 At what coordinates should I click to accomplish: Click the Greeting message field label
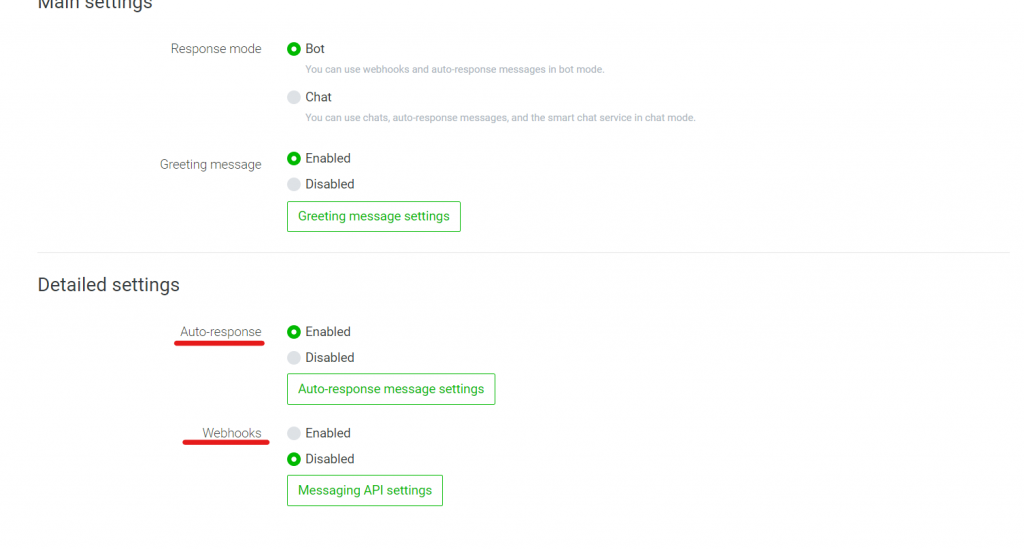pos(210,164)
